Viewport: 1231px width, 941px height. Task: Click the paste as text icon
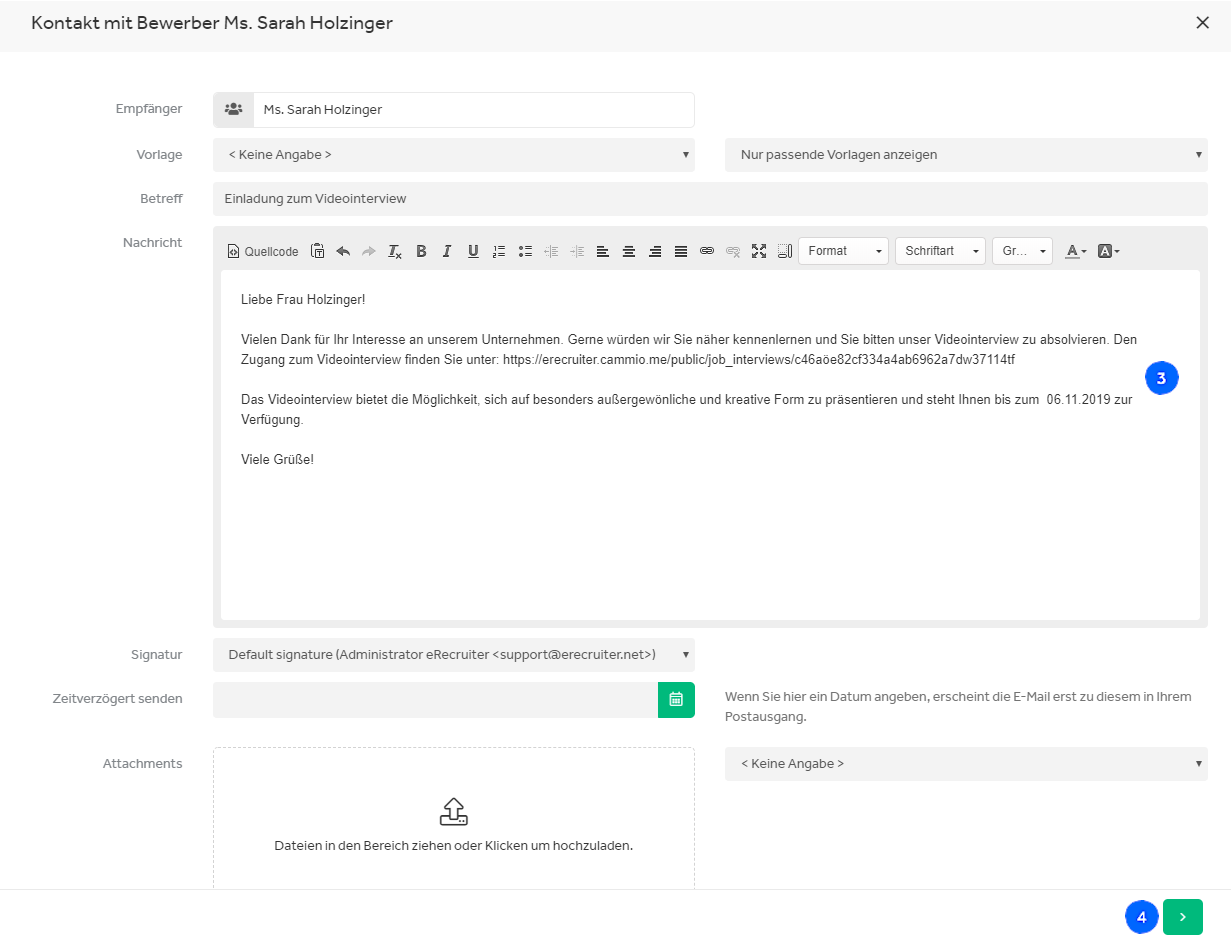[317, 251]
